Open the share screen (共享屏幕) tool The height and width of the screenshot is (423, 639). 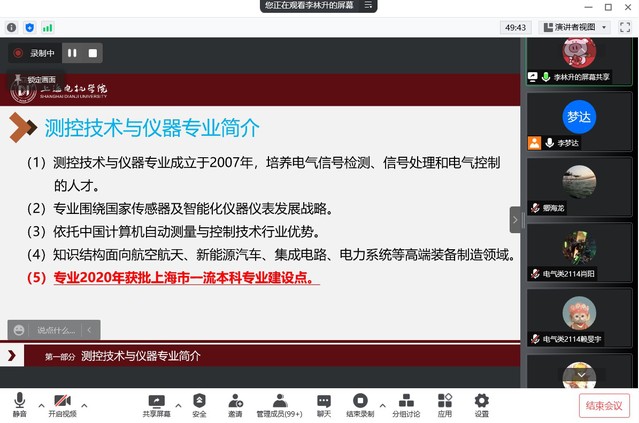(156, 404)
